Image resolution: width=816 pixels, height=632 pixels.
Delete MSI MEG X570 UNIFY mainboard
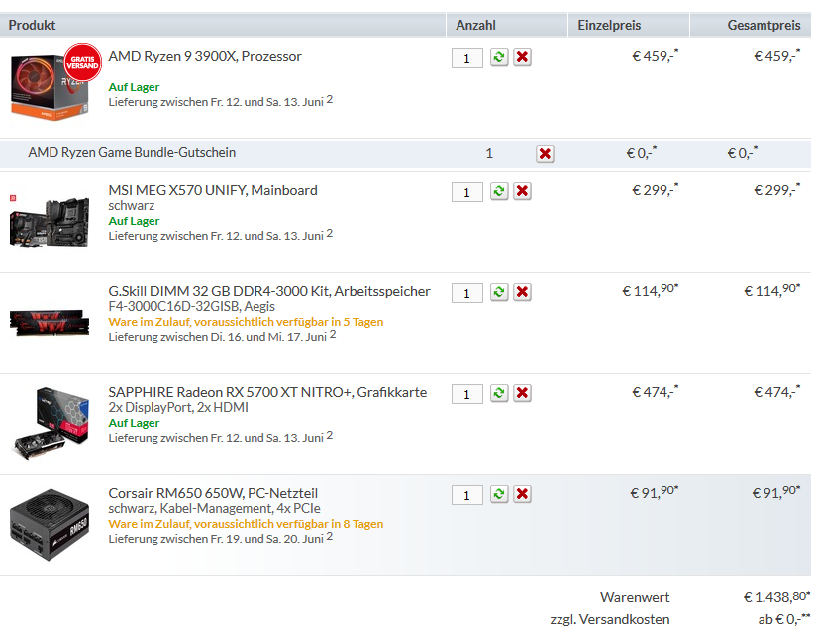[x=522, y=191]
